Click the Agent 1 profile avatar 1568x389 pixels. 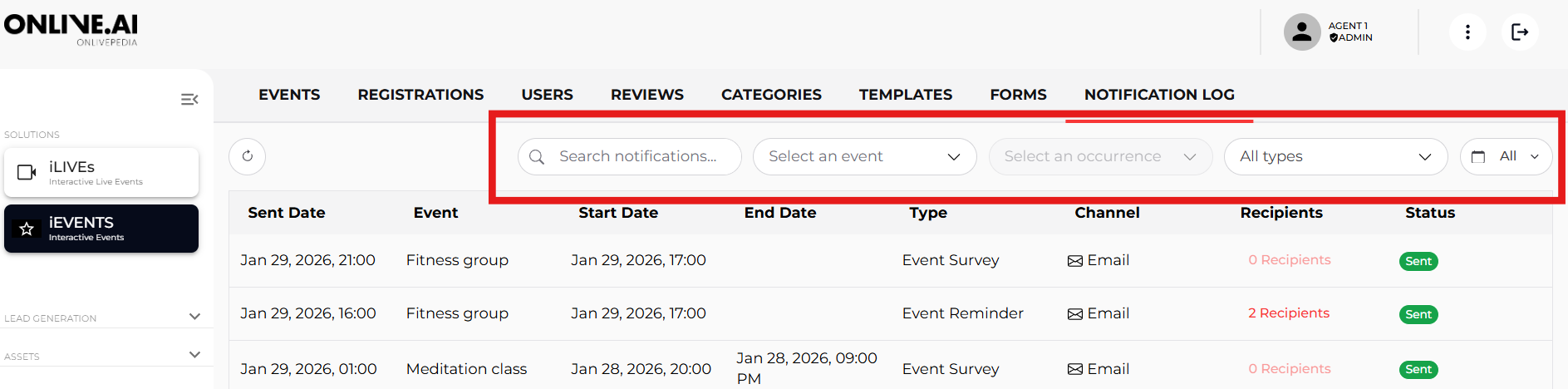click(x=1302, y=32)
